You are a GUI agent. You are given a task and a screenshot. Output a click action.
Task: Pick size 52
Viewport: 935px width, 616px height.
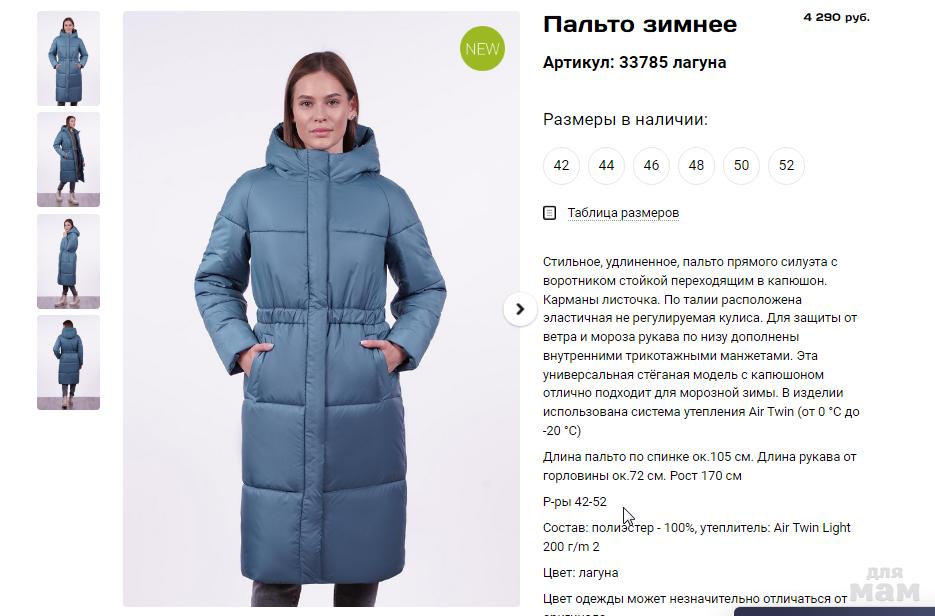click(787, 165)
